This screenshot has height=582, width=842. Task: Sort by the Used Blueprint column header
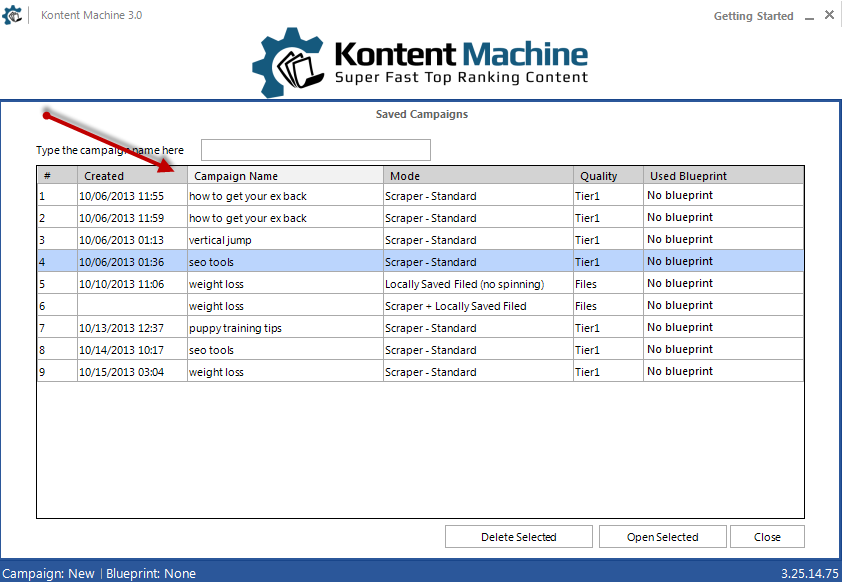[x=723, y=176]
